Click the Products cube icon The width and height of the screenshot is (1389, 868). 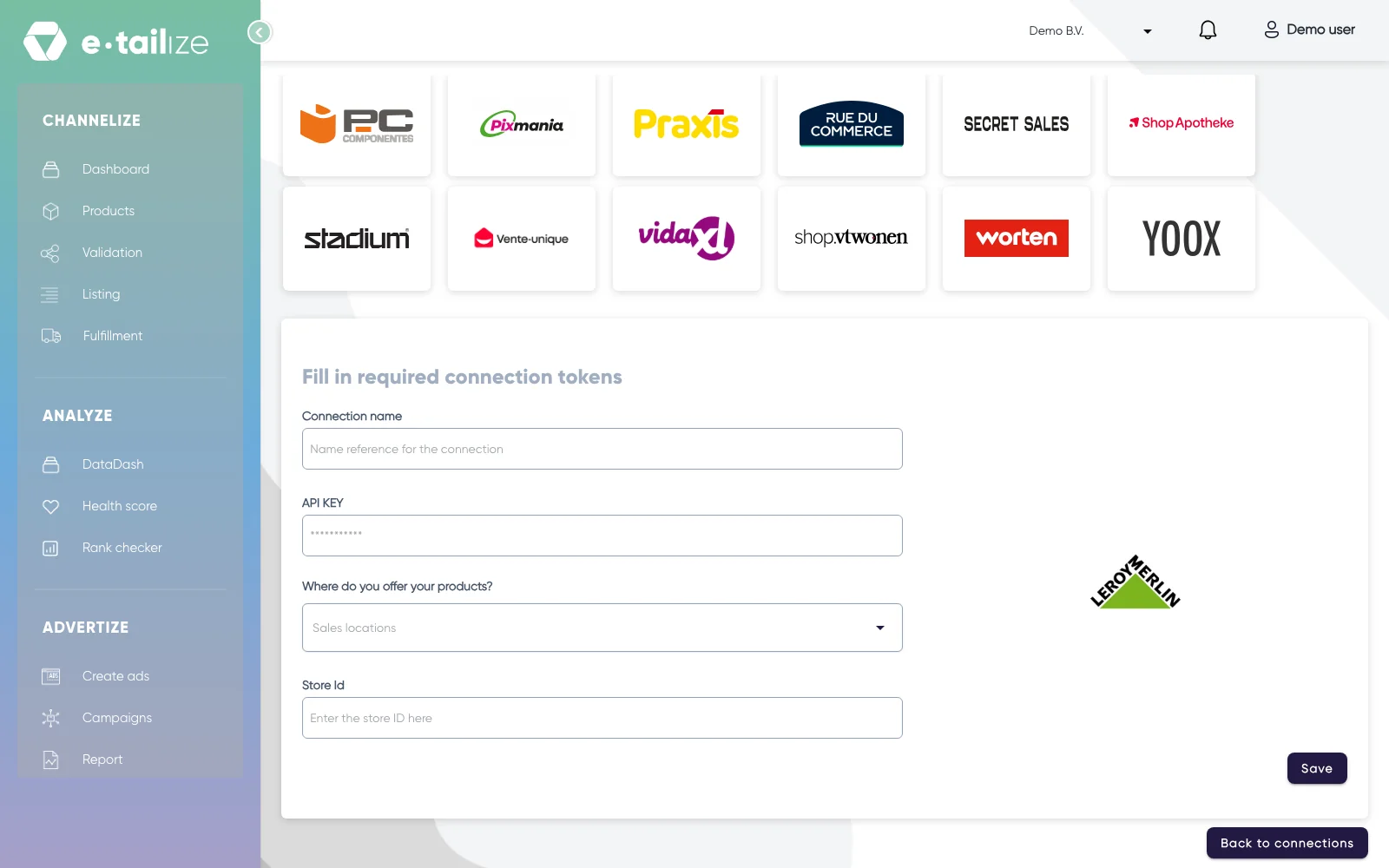coord(51,211)
